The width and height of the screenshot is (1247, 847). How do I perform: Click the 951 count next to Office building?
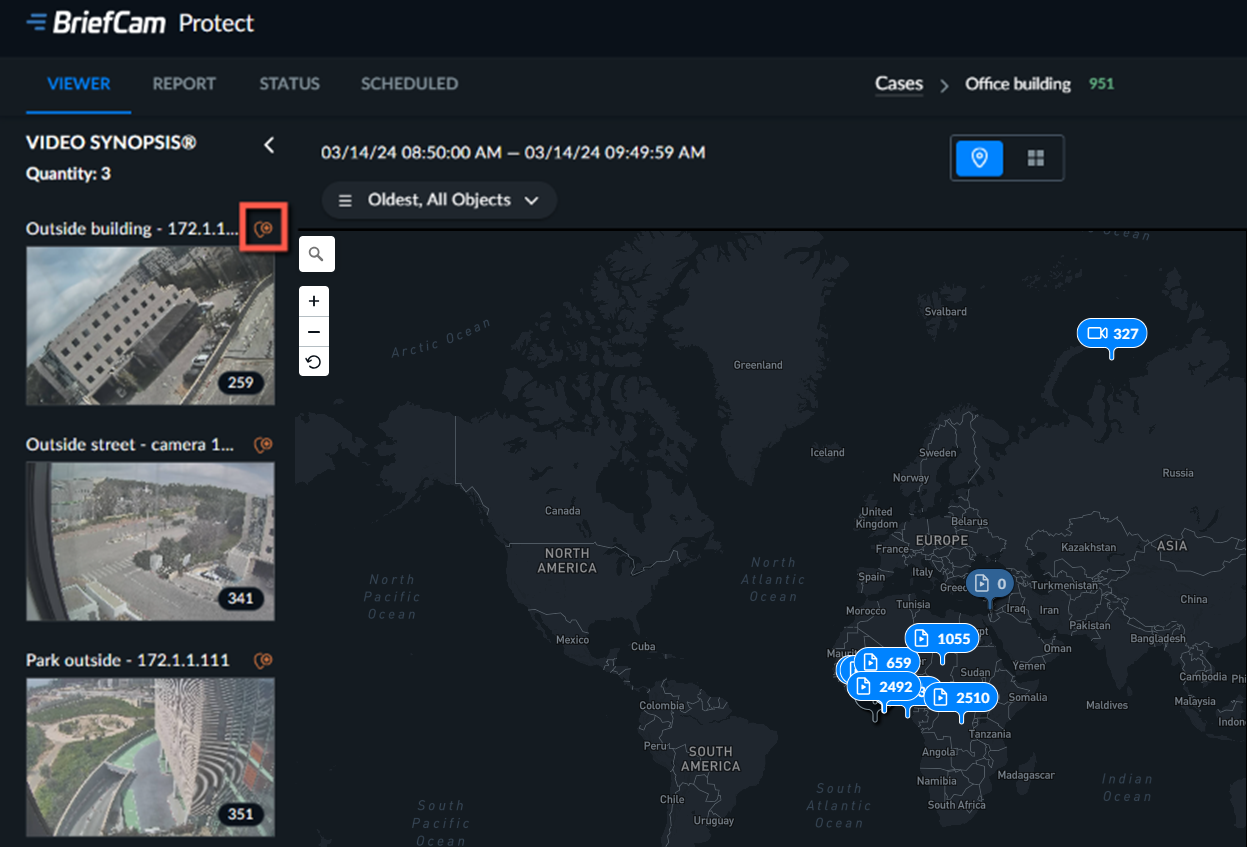click(x=1101, y=84)
